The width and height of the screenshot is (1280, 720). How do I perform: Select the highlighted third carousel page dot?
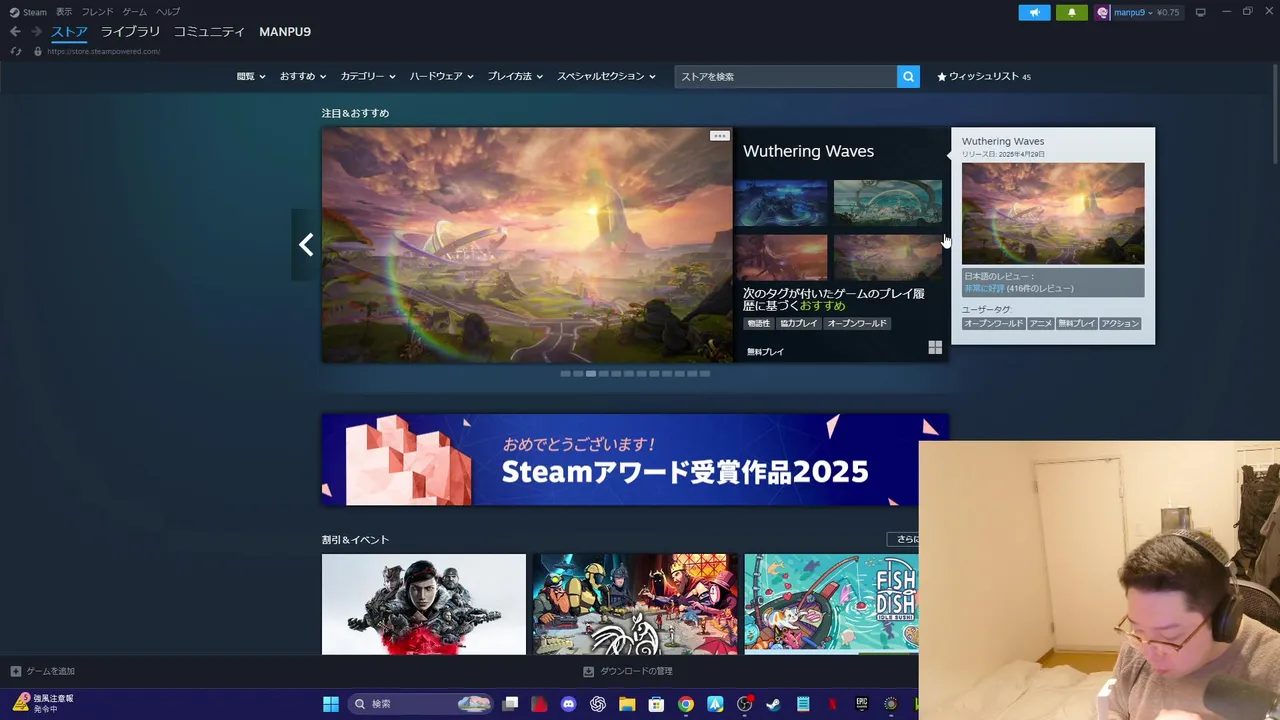tap(591, 373)
